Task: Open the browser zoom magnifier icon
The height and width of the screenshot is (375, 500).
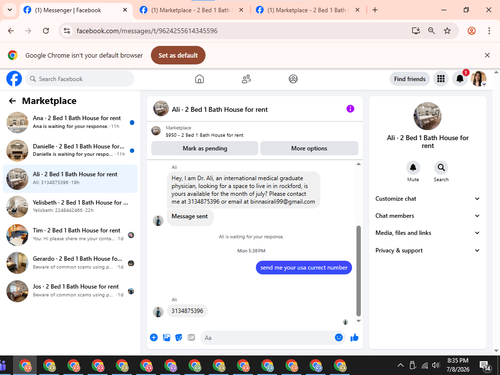Action: tap(431, 31)
